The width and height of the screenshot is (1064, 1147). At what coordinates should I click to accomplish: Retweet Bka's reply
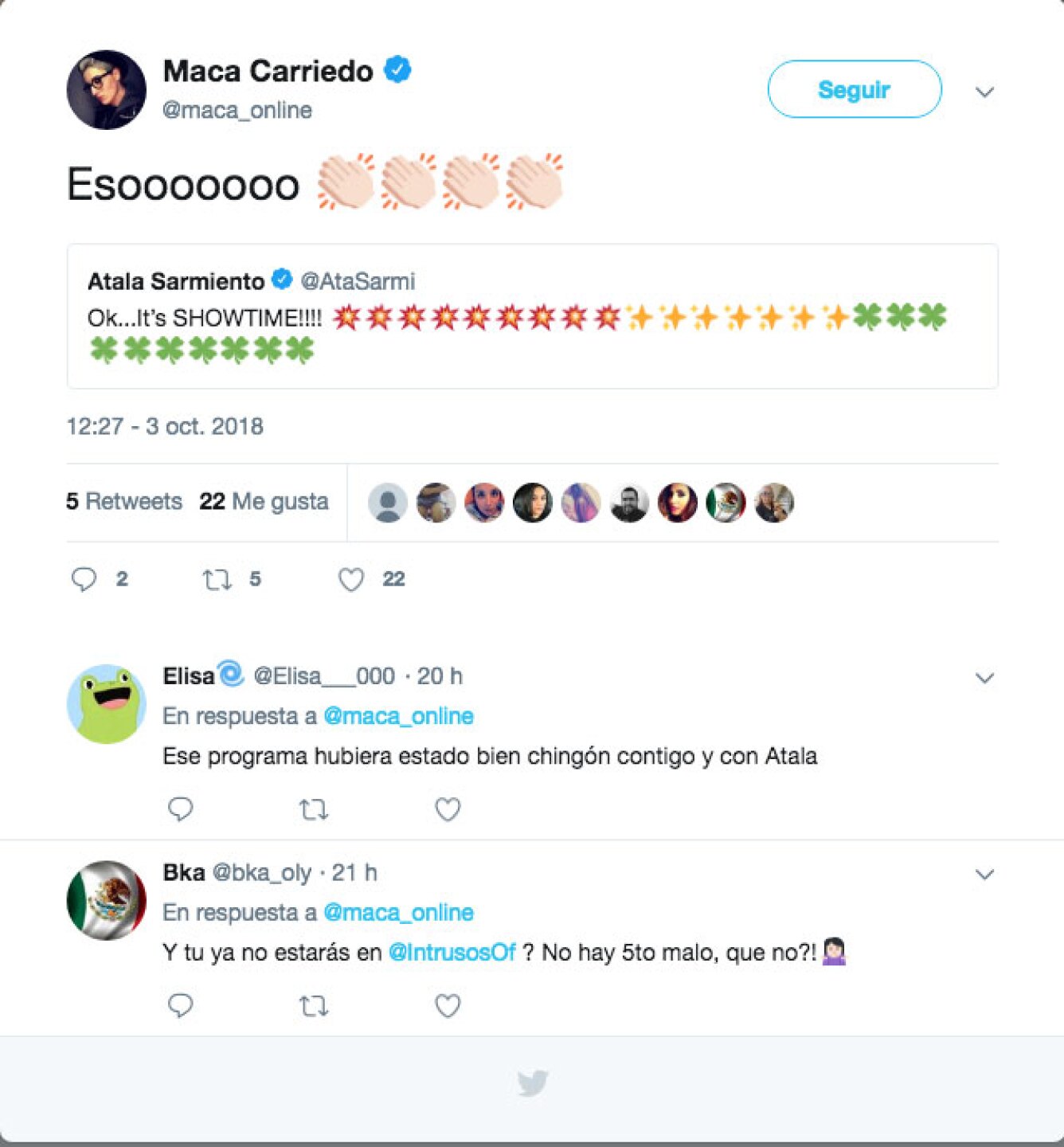tap(313, 1007)
